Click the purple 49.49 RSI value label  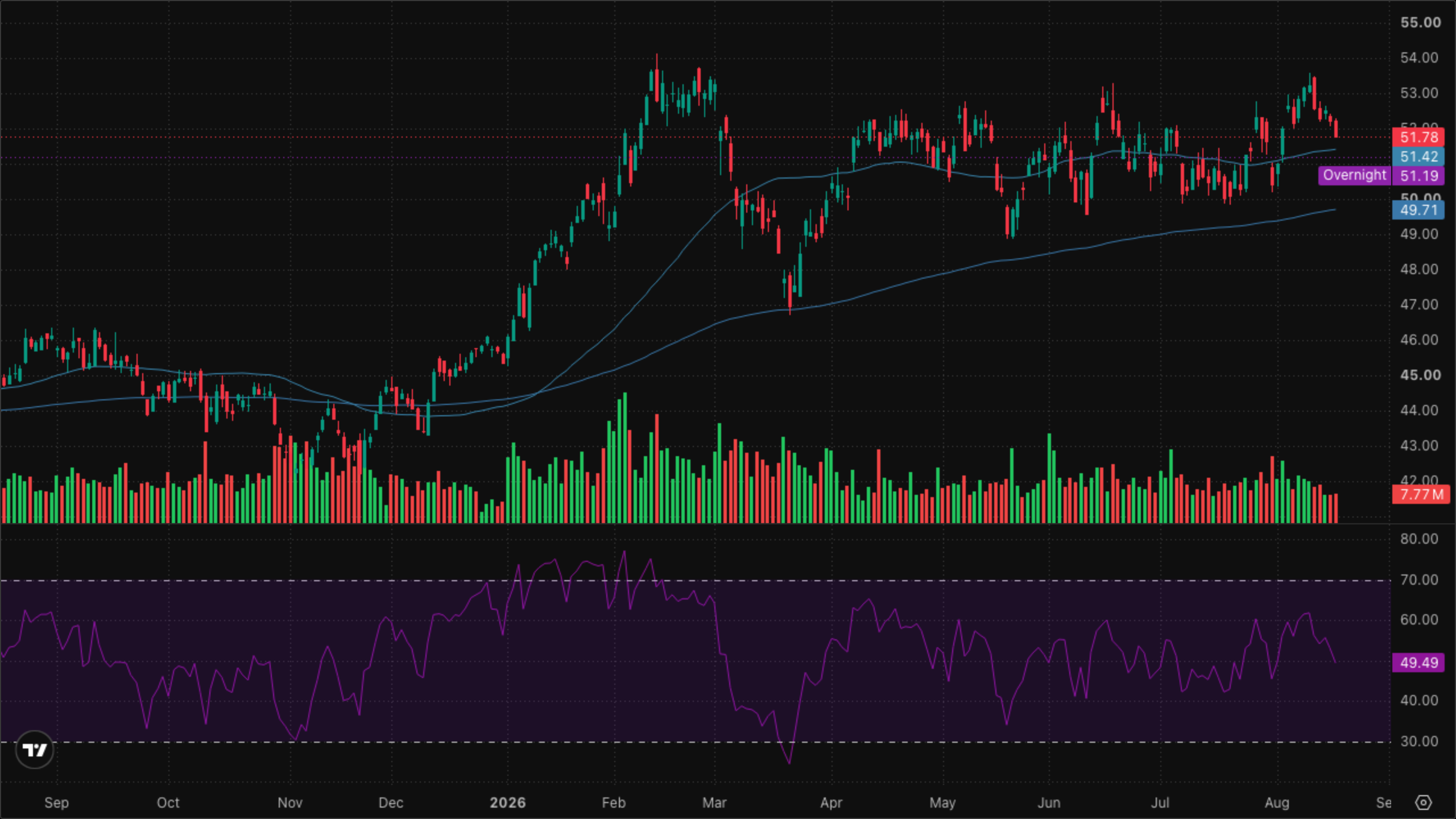[x=1418, y=663]
